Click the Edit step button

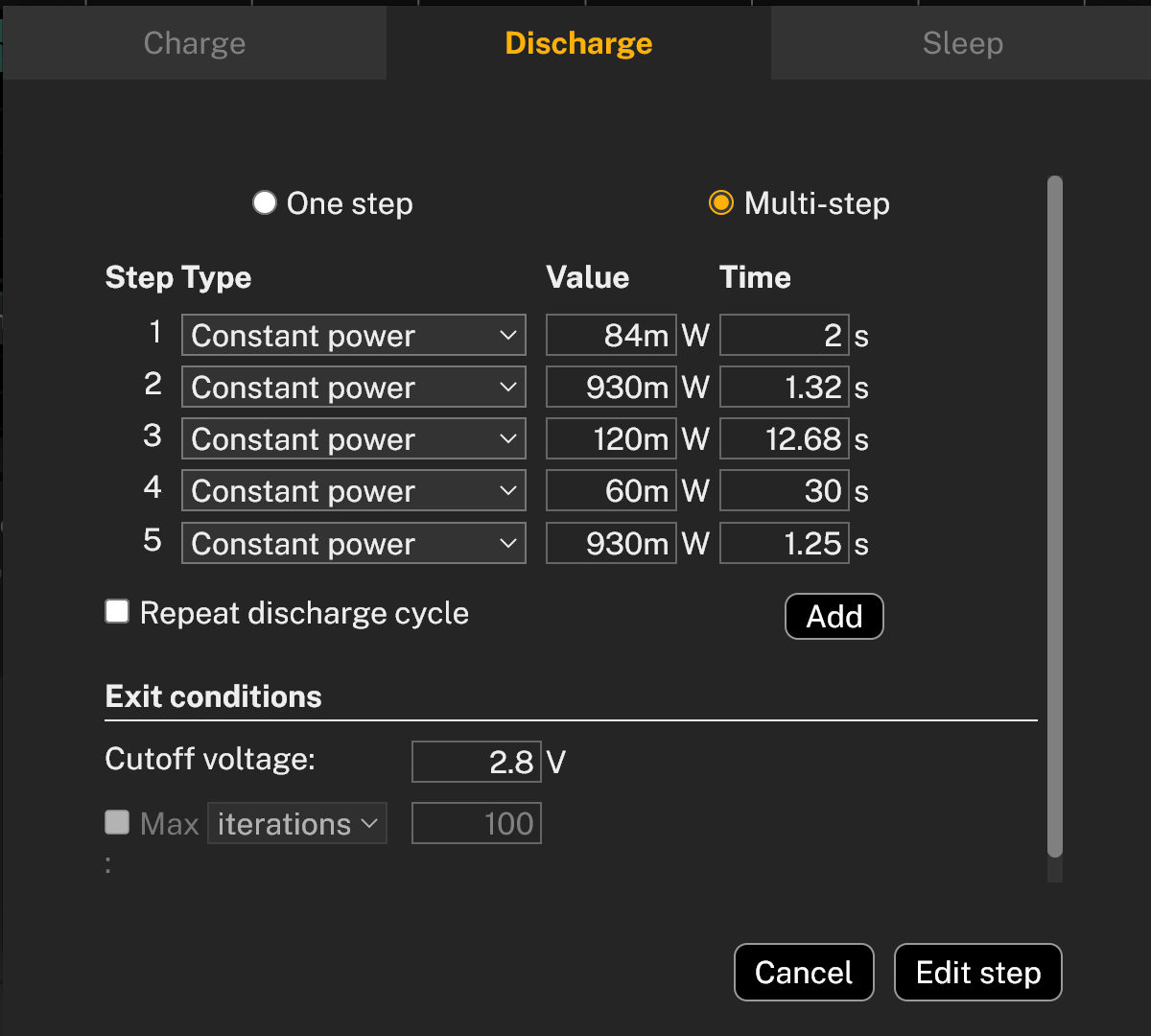(977, 972)
